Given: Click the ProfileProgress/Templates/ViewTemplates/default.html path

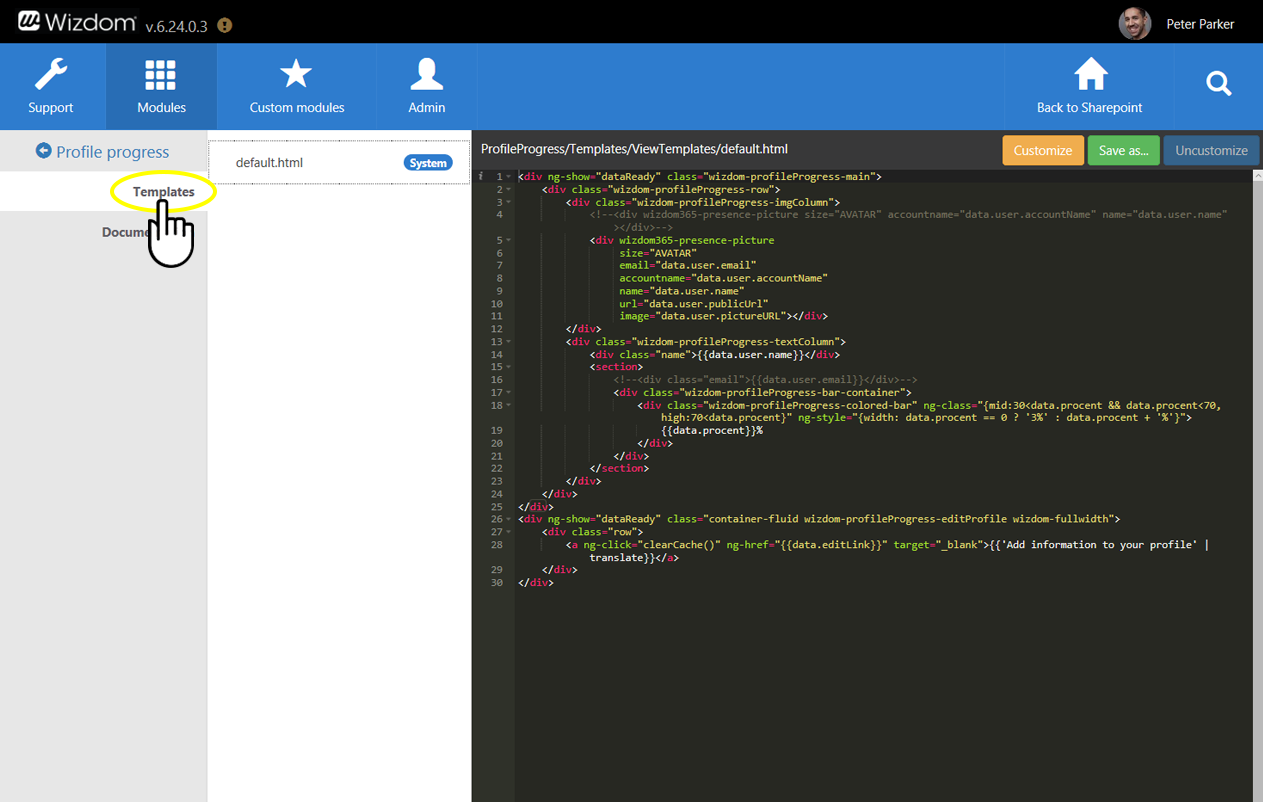Looking at the screenshot, I should pyautogui.click(x=634, y=149).
